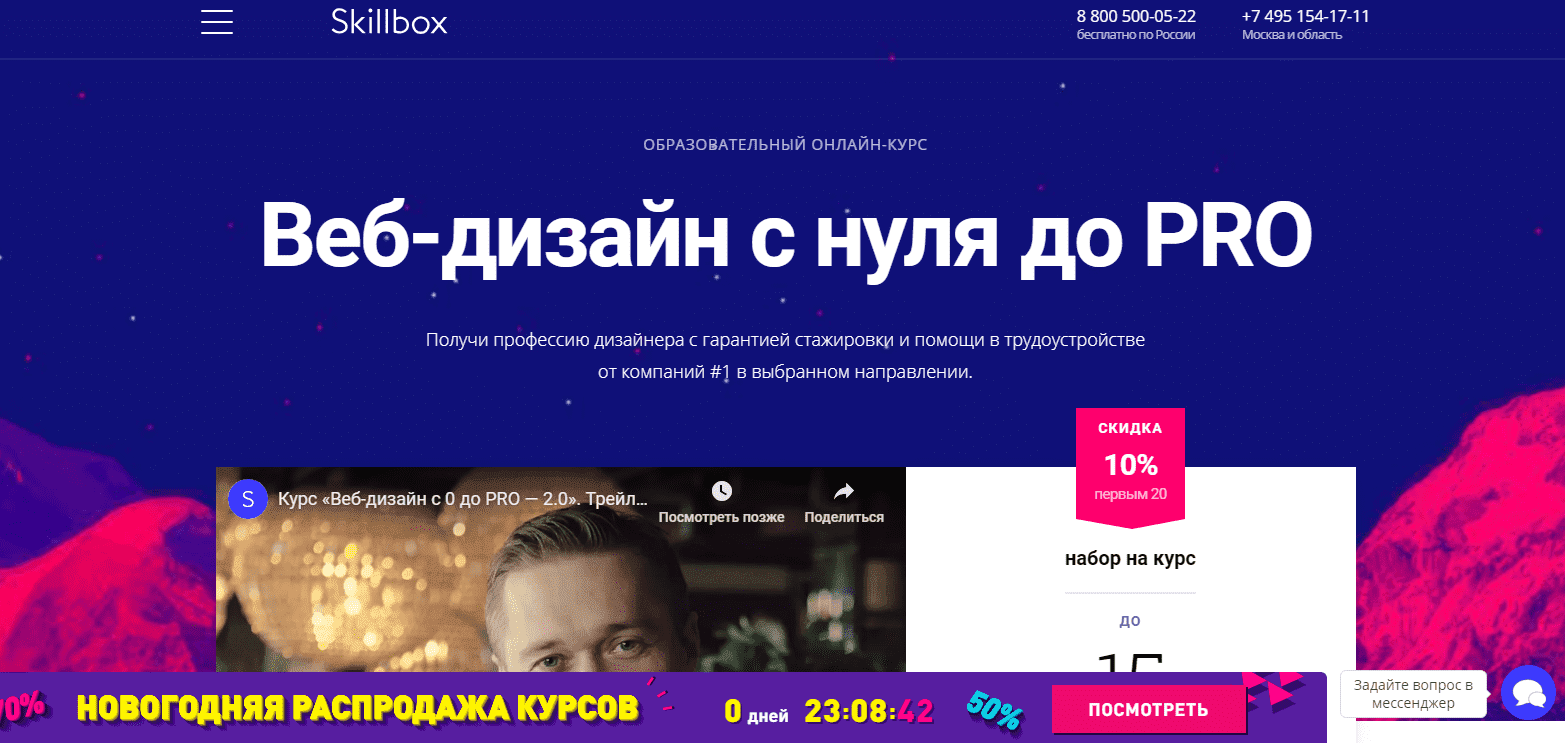The height and width of the screenshot is (743, 1565).
Task: Click the Share arrow icon on video
Action: click(844, 491)
